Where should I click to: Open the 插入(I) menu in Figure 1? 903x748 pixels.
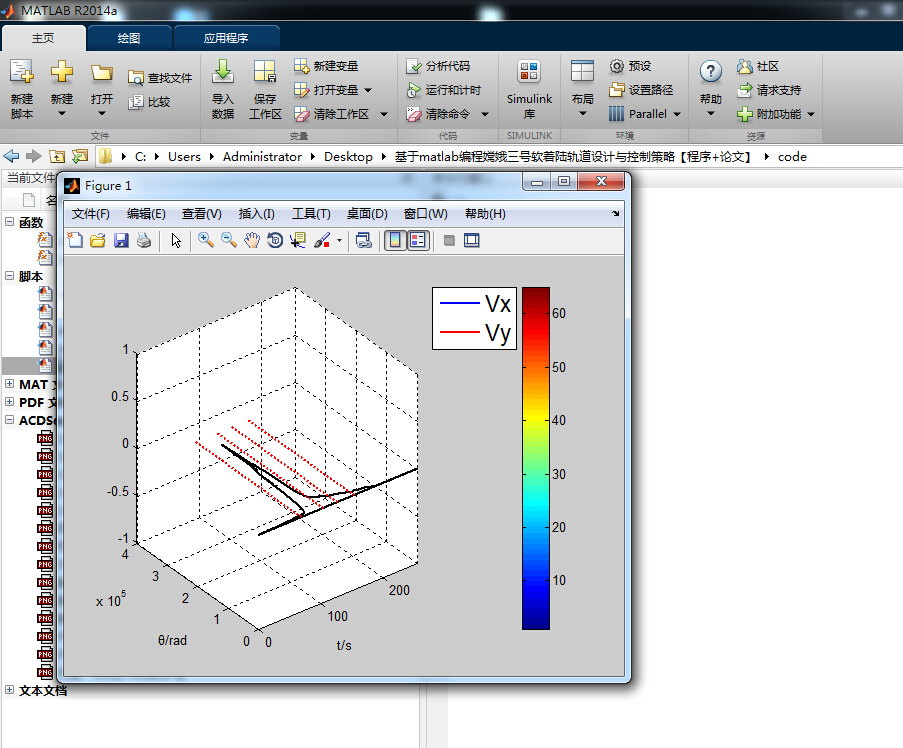click(256, 214)
